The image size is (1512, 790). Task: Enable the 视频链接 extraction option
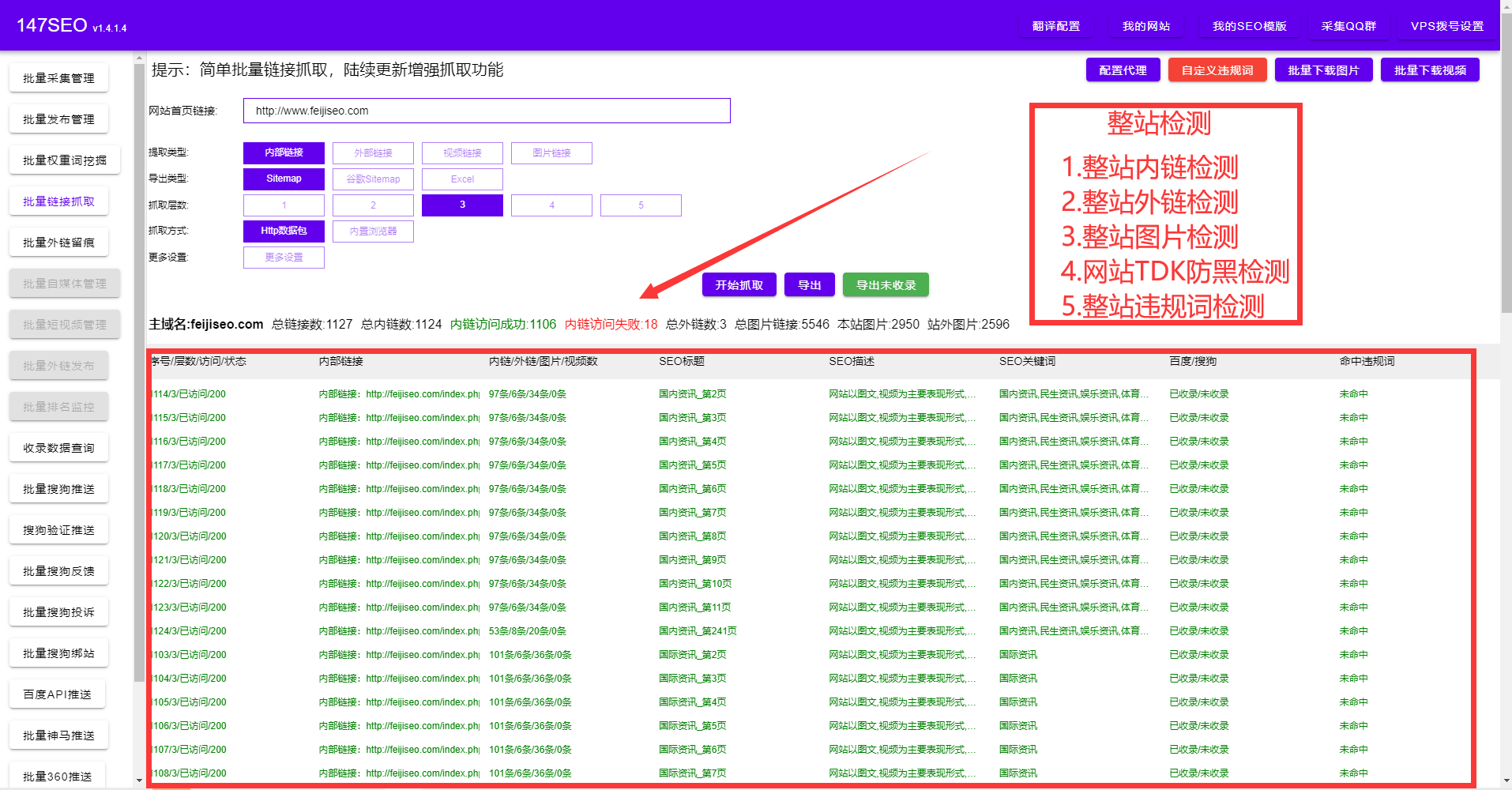click(x=461, y=152)
